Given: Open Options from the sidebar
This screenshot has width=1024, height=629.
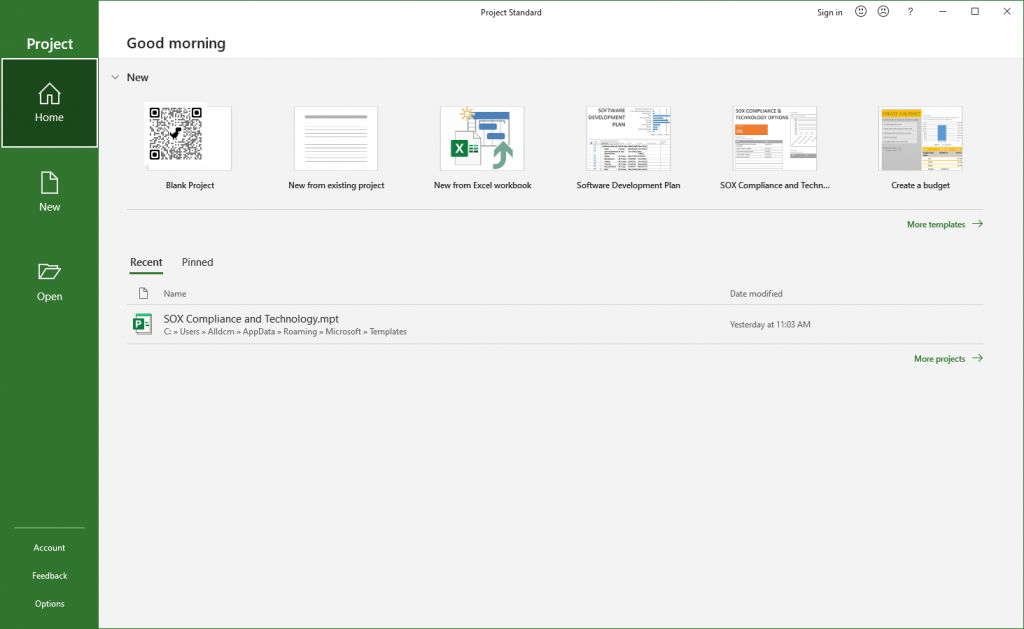Looking at the screenshot, I should coord(49,603).
